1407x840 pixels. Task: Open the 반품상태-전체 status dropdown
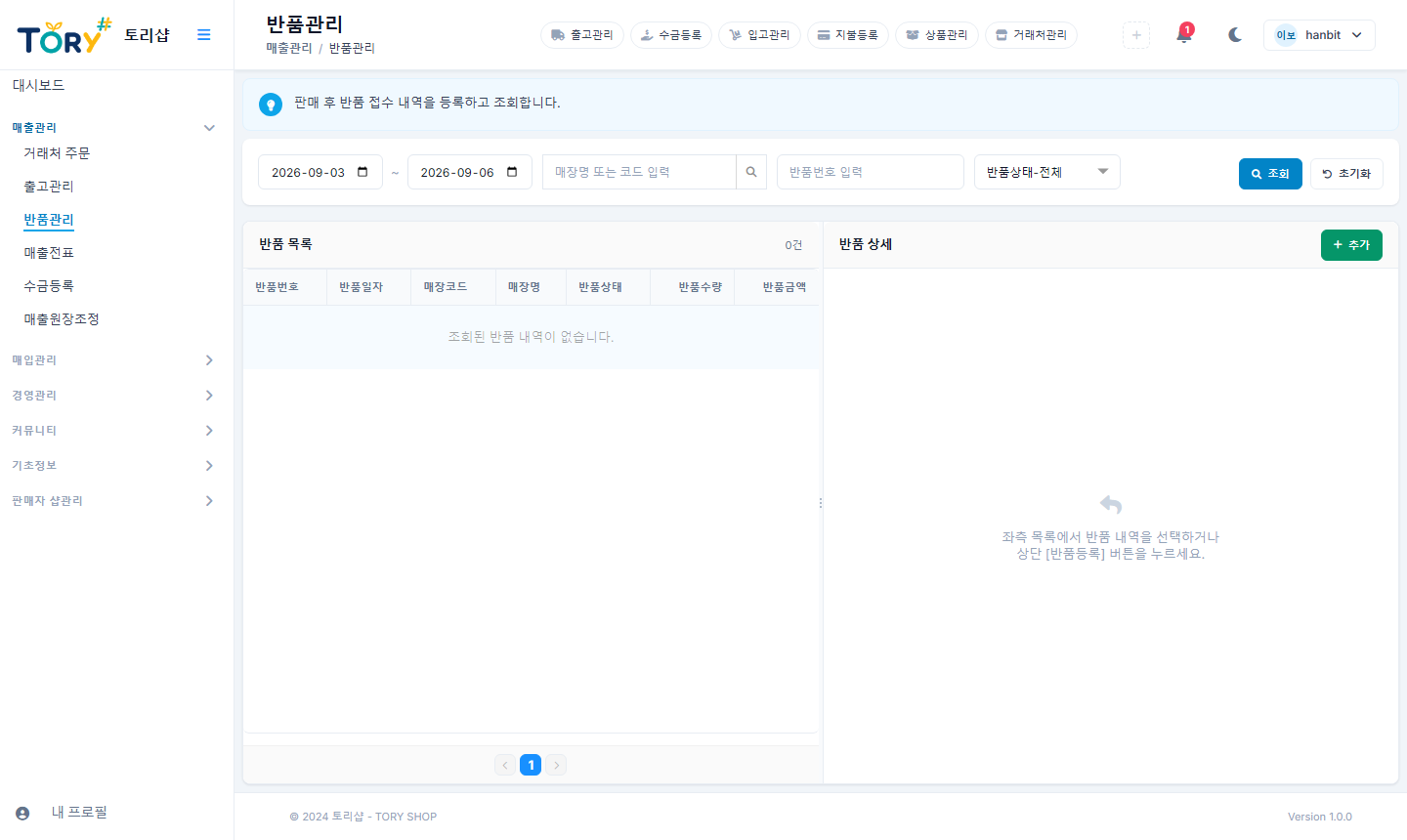(1047, 172)
